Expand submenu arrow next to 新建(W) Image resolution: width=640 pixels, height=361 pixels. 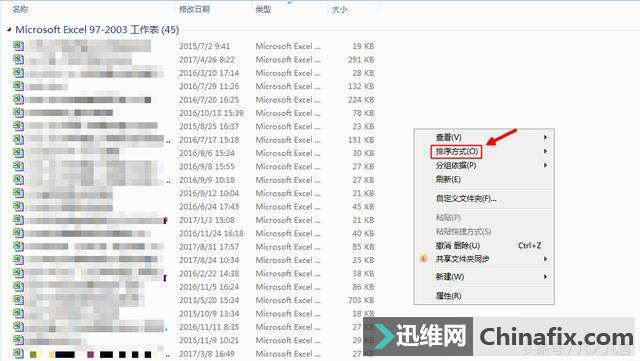(x=545, y=276)
